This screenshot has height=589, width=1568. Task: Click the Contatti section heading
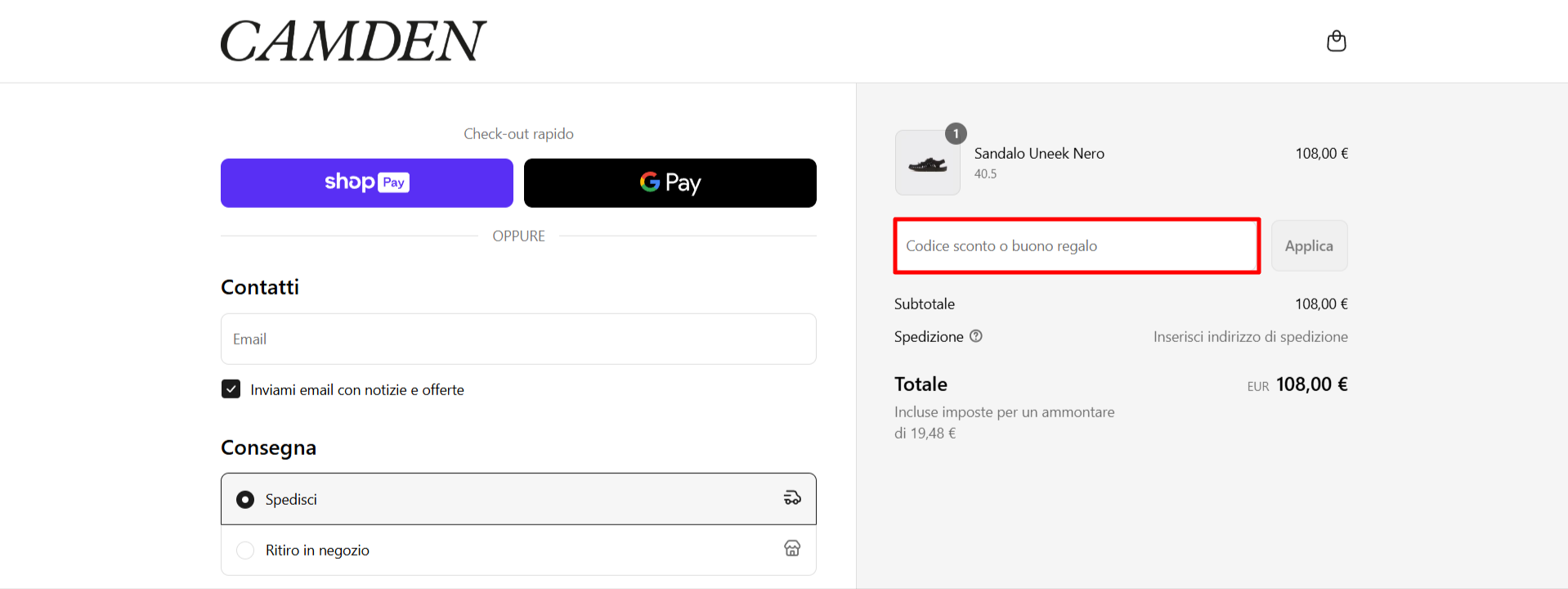[x=260, y=287]
